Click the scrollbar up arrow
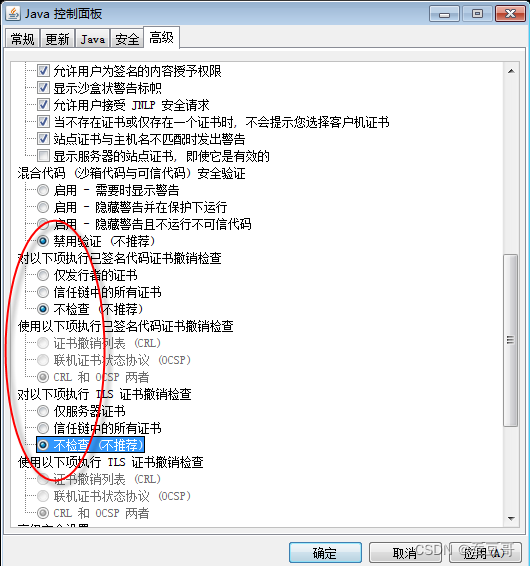Screen dimensions: 530x566 (511, 71)
